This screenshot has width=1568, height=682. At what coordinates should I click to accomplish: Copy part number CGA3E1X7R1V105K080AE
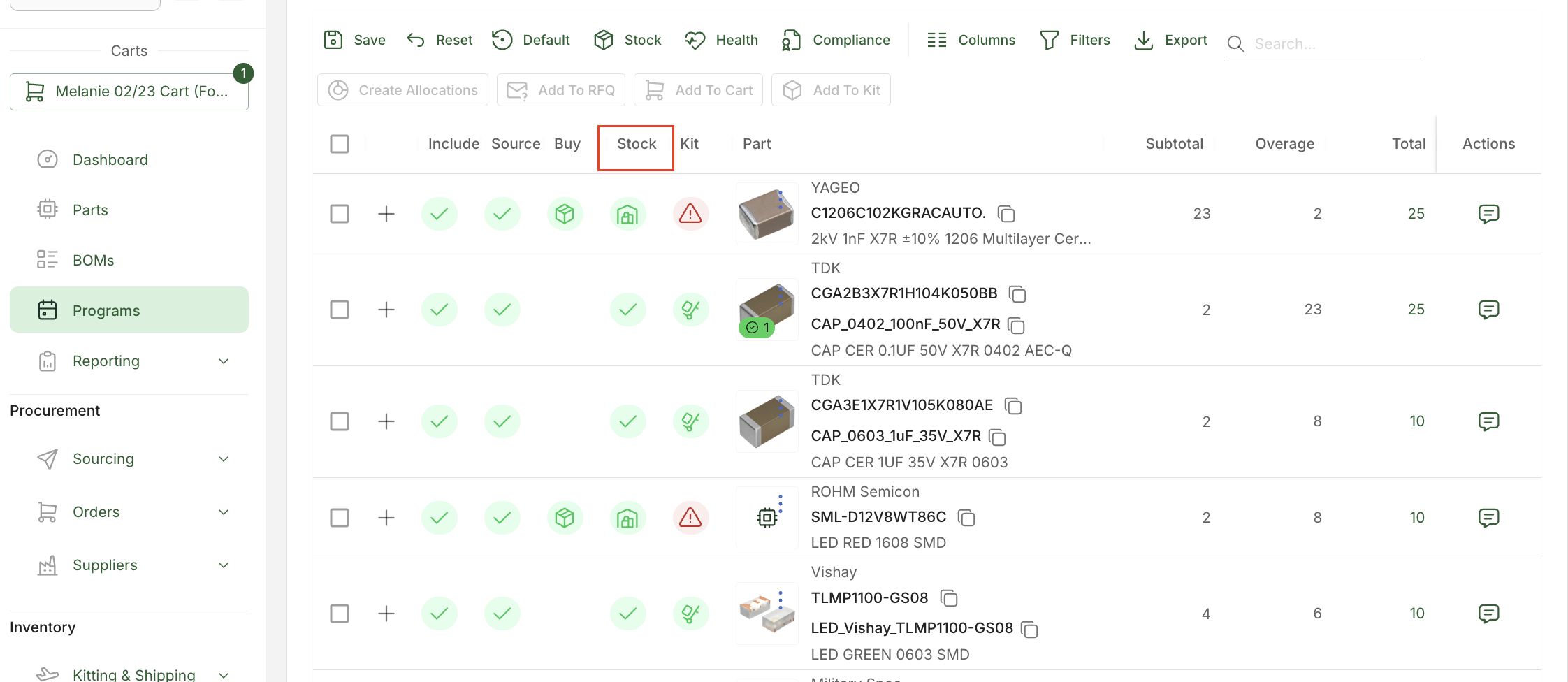1013,406
